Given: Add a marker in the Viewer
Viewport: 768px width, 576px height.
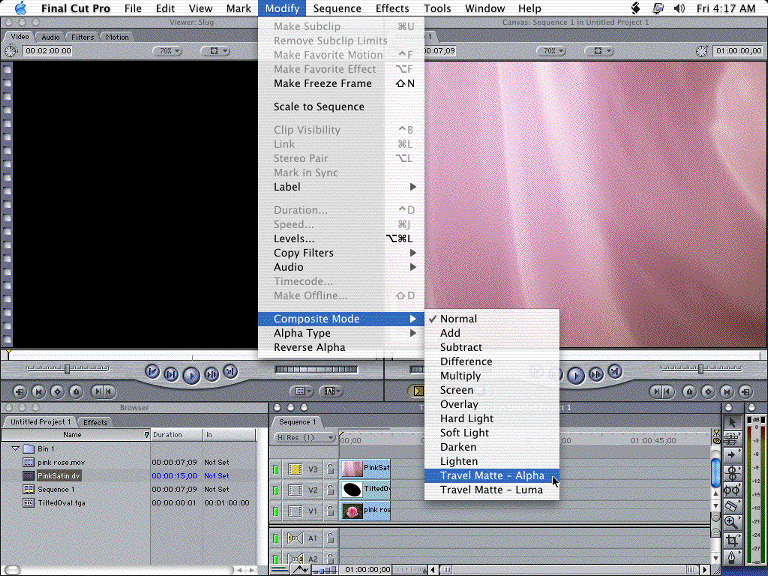Looking at the screenshot, I should [76, 391].
